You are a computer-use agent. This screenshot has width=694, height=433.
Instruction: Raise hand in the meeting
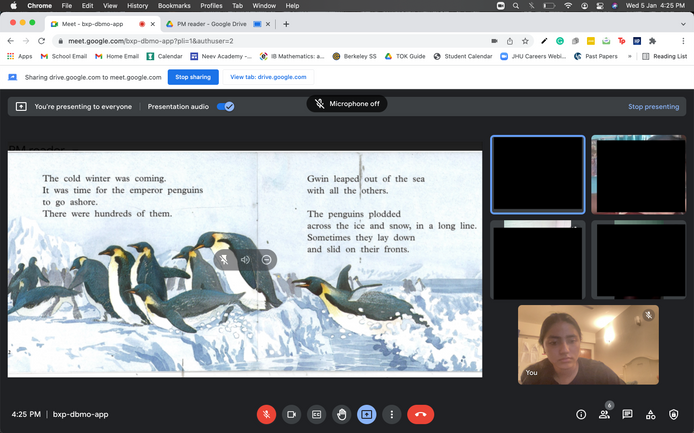tap(342, 414)
